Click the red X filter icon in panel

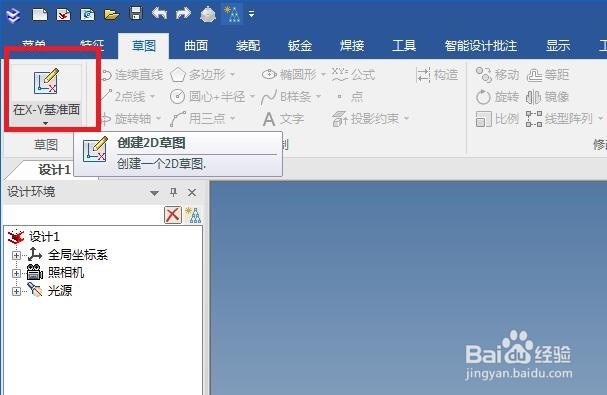(x=173, y=215)
